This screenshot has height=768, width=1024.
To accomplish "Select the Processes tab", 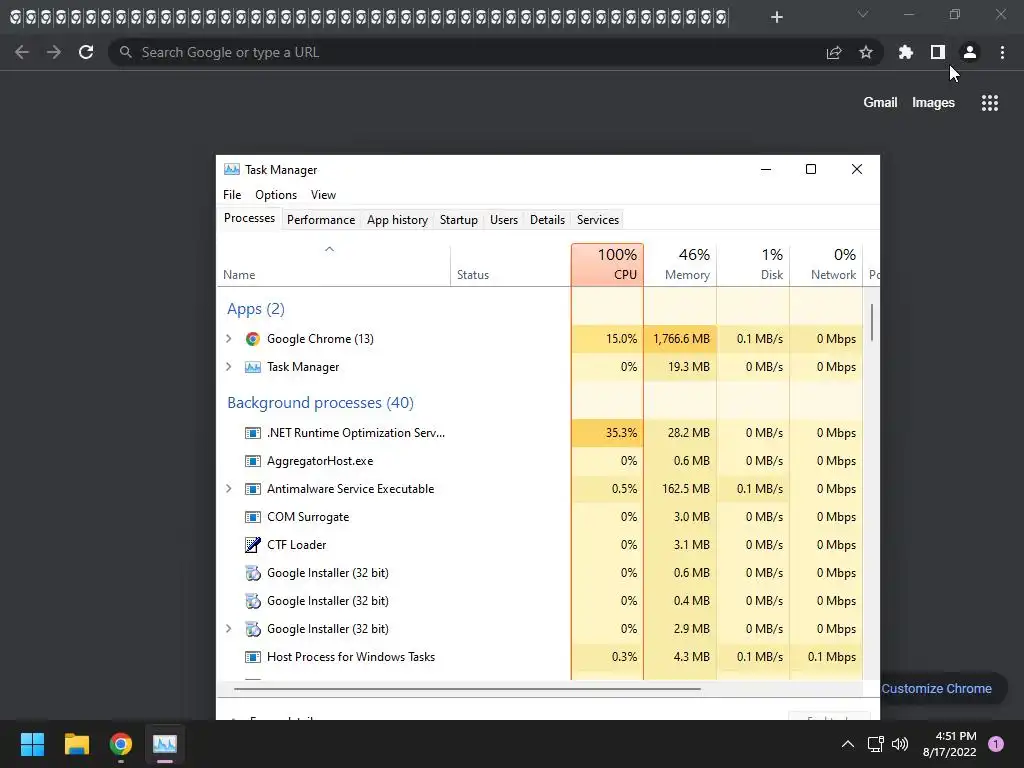I will [249, 219].
